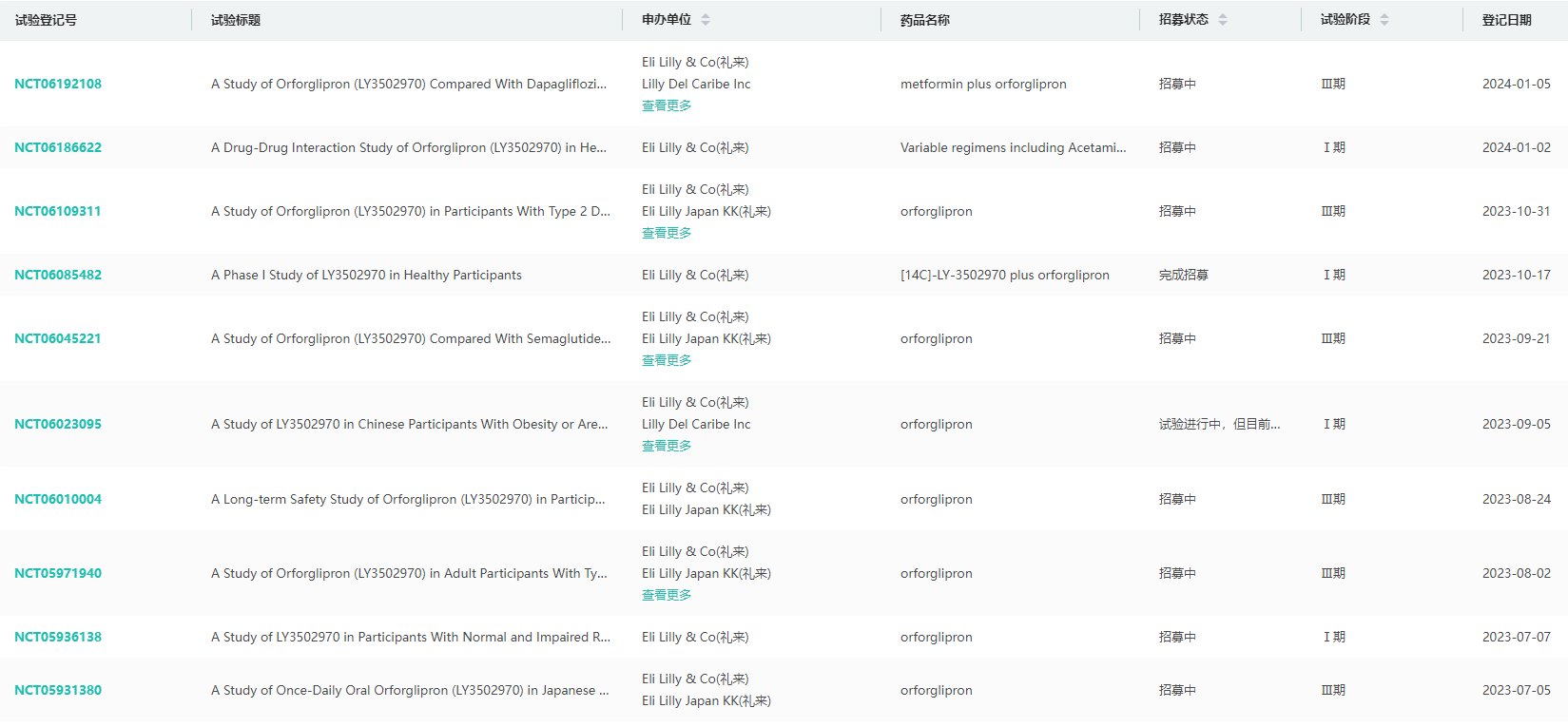Image resolution: width=1568 pixels, height=727 pixels.
Task: Open trial NCT06085482 record
Action: coord(58,275)
